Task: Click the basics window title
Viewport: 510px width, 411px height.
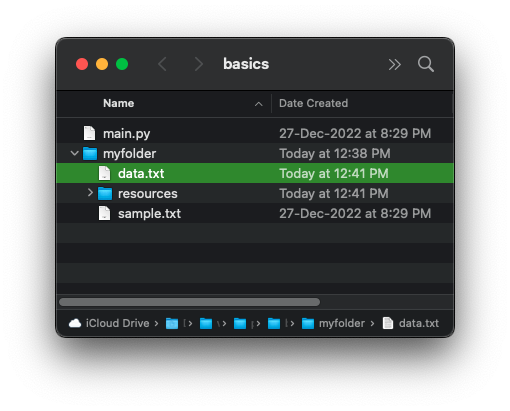Action: 246,64
